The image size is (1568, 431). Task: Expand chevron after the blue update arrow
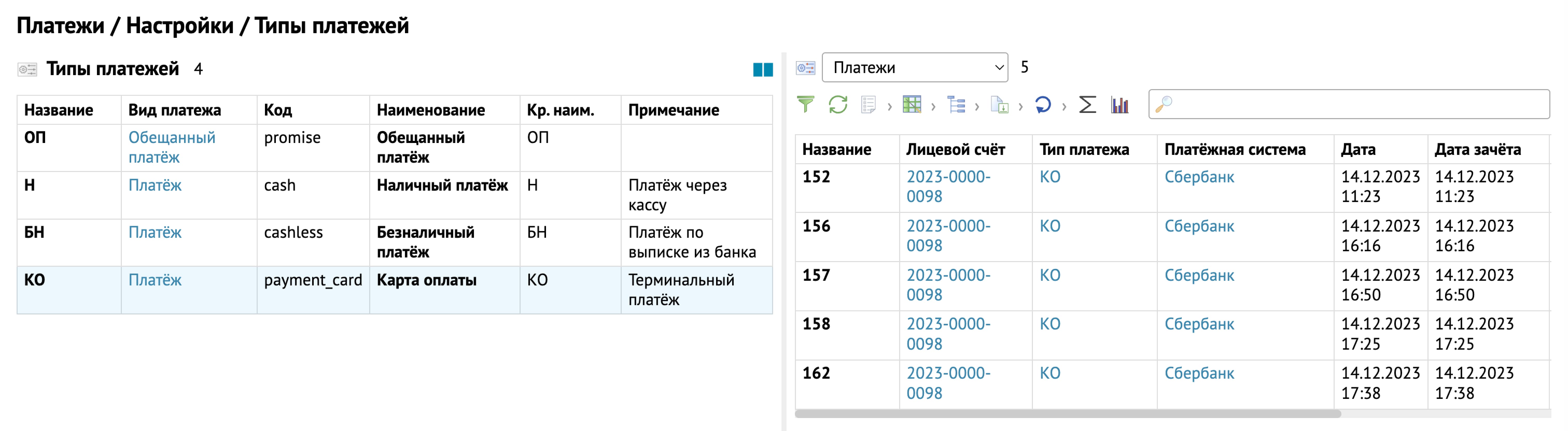coord(1064,106)
